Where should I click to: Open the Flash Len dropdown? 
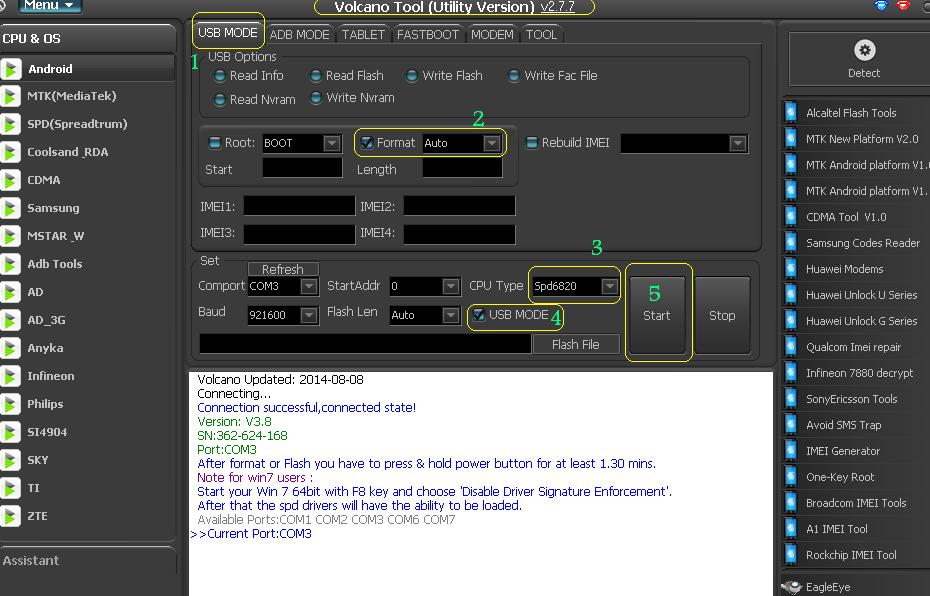(x=451, y=315)
